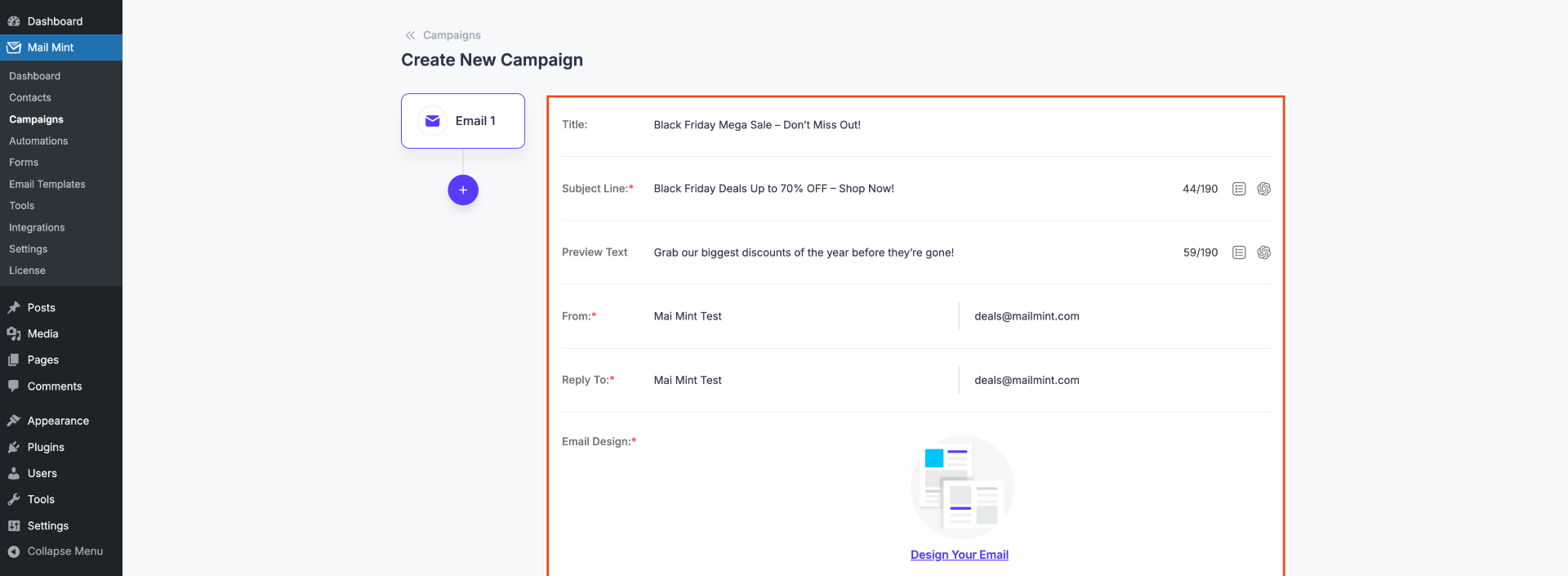Select the Email 1 step card

pyautogui.click(x=463, y=121)
